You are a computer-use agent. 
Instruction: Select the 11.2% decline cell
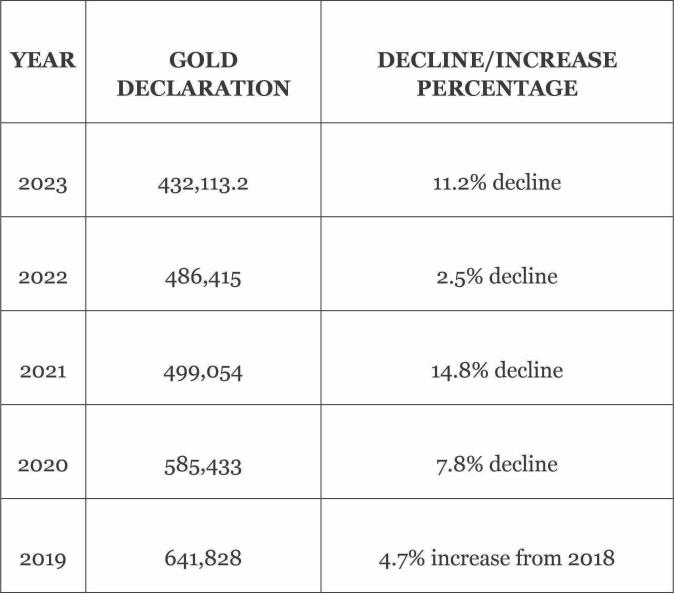(x=497, y=183)
